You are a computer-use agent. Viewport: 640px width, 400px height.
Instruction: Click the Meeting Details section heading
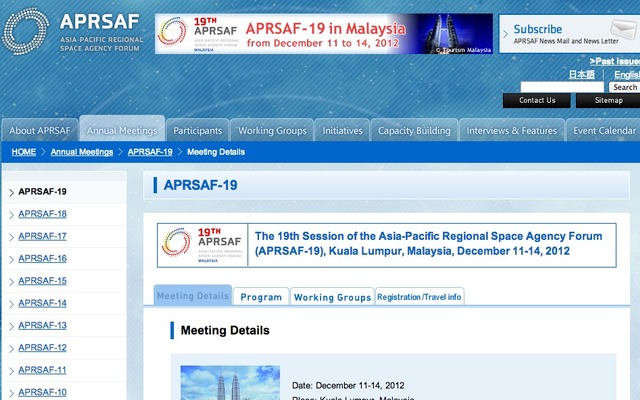point(225,330)
